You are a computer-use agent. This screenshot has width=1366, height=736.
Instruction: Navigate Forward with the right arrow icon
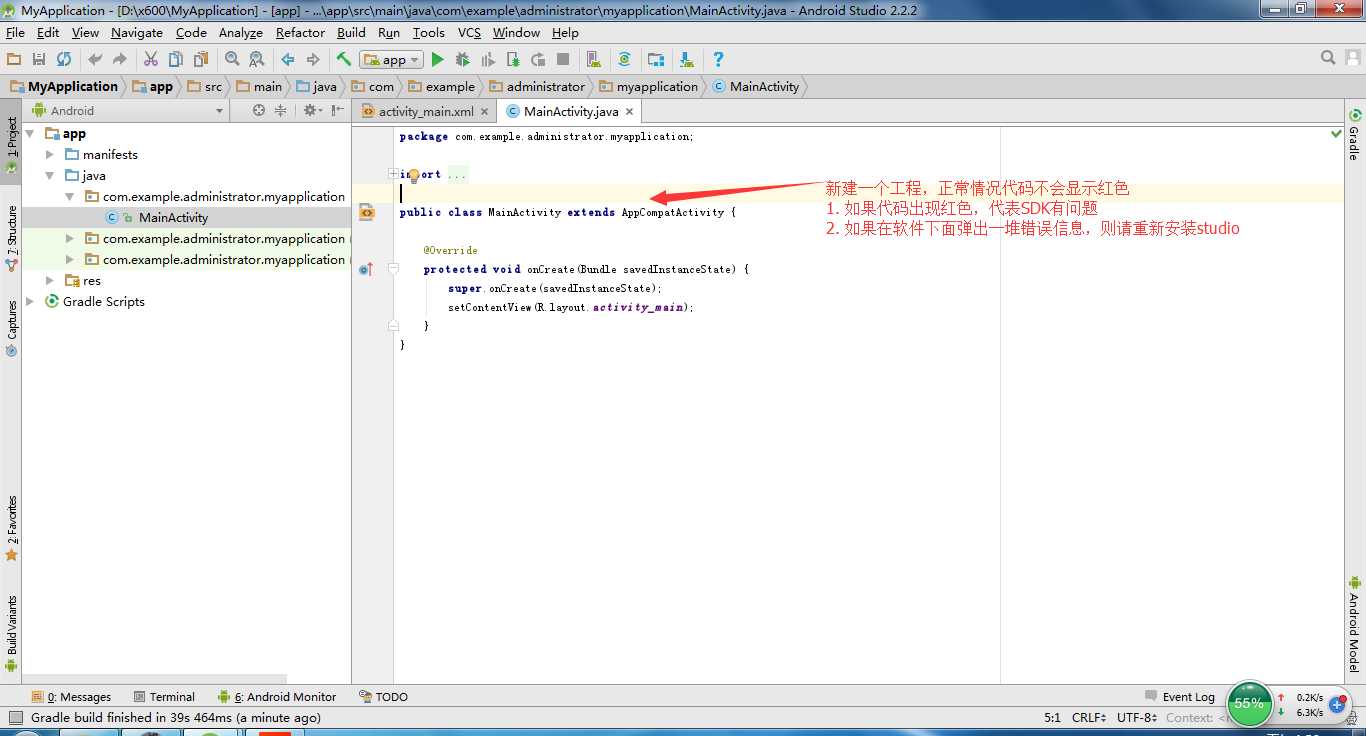(x=313, y=60)
